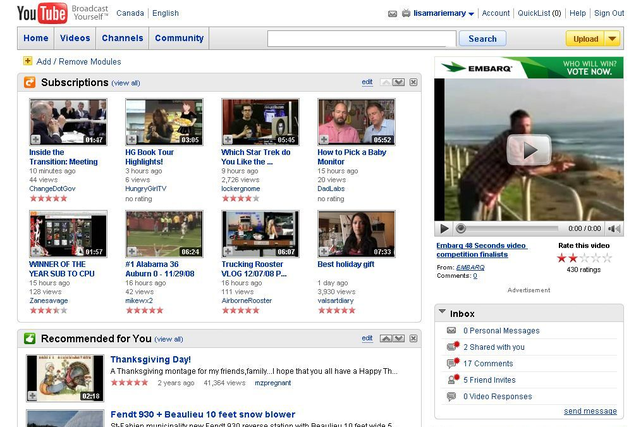Click the Upload button
This screenshot has width=636, height=427.
(585, 39)
